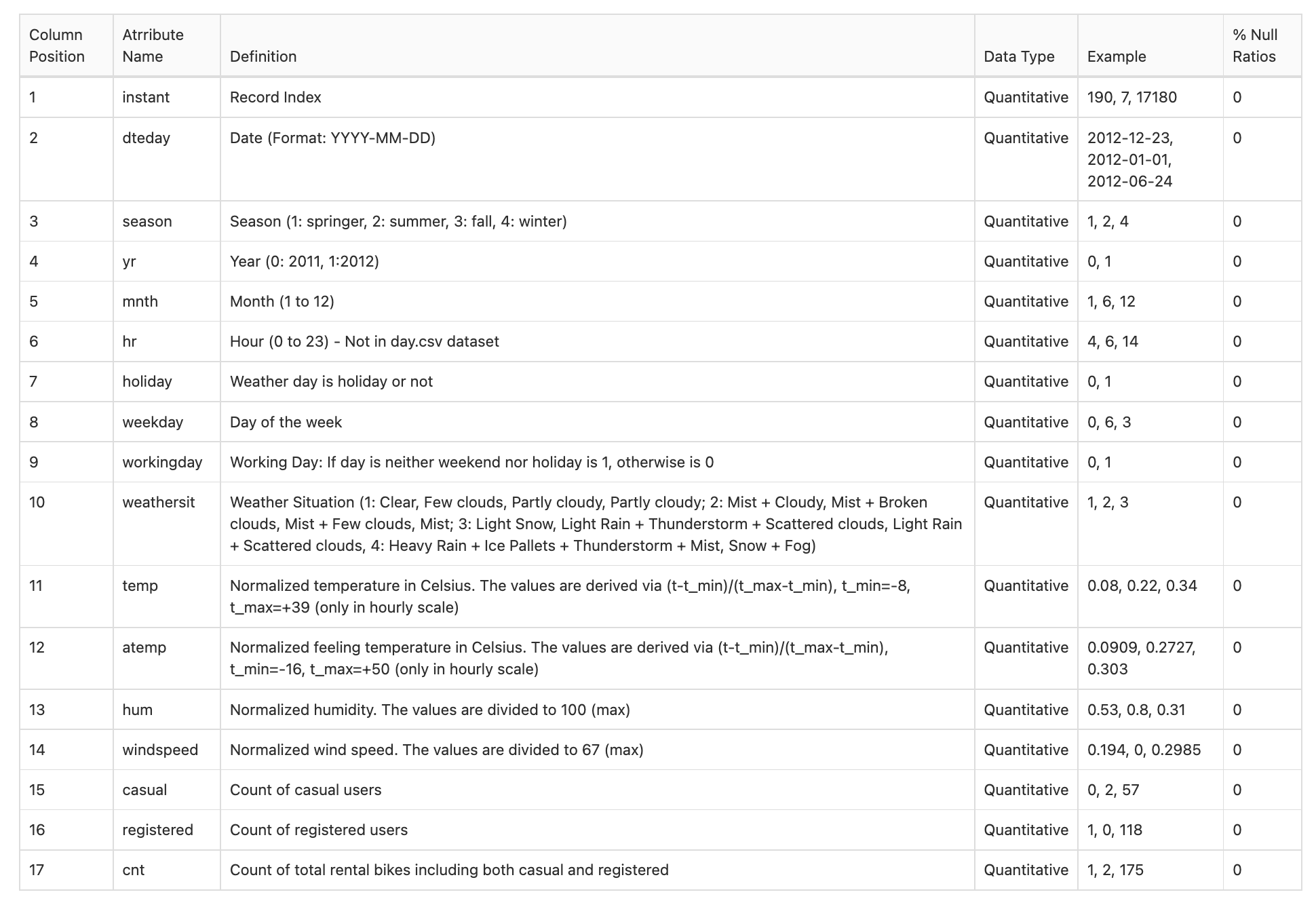The width and height of the screenshot is (1316, 905).
Task: Select the % Null Ratios header
Action: [1262, 45]
